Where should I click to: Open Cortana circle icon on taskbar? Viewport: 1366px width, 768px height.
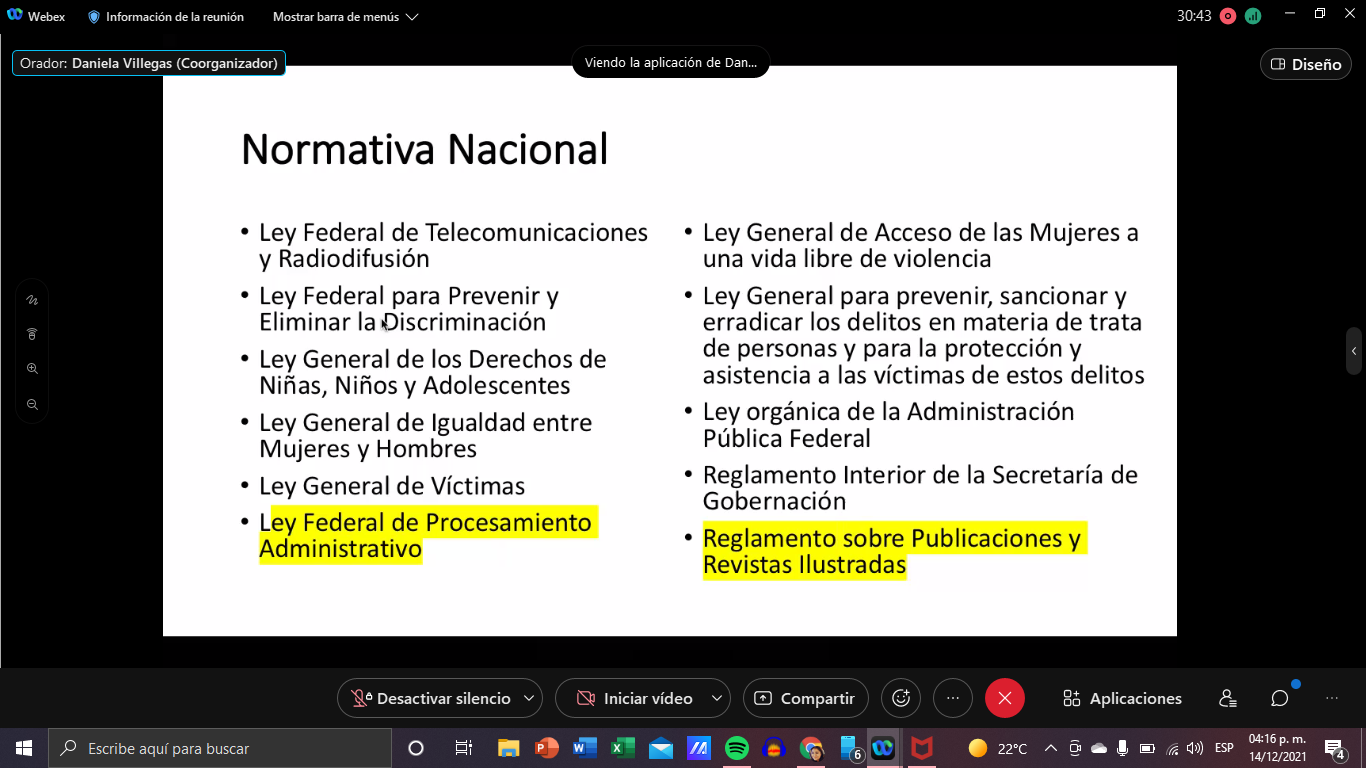[x=416, y=748]
